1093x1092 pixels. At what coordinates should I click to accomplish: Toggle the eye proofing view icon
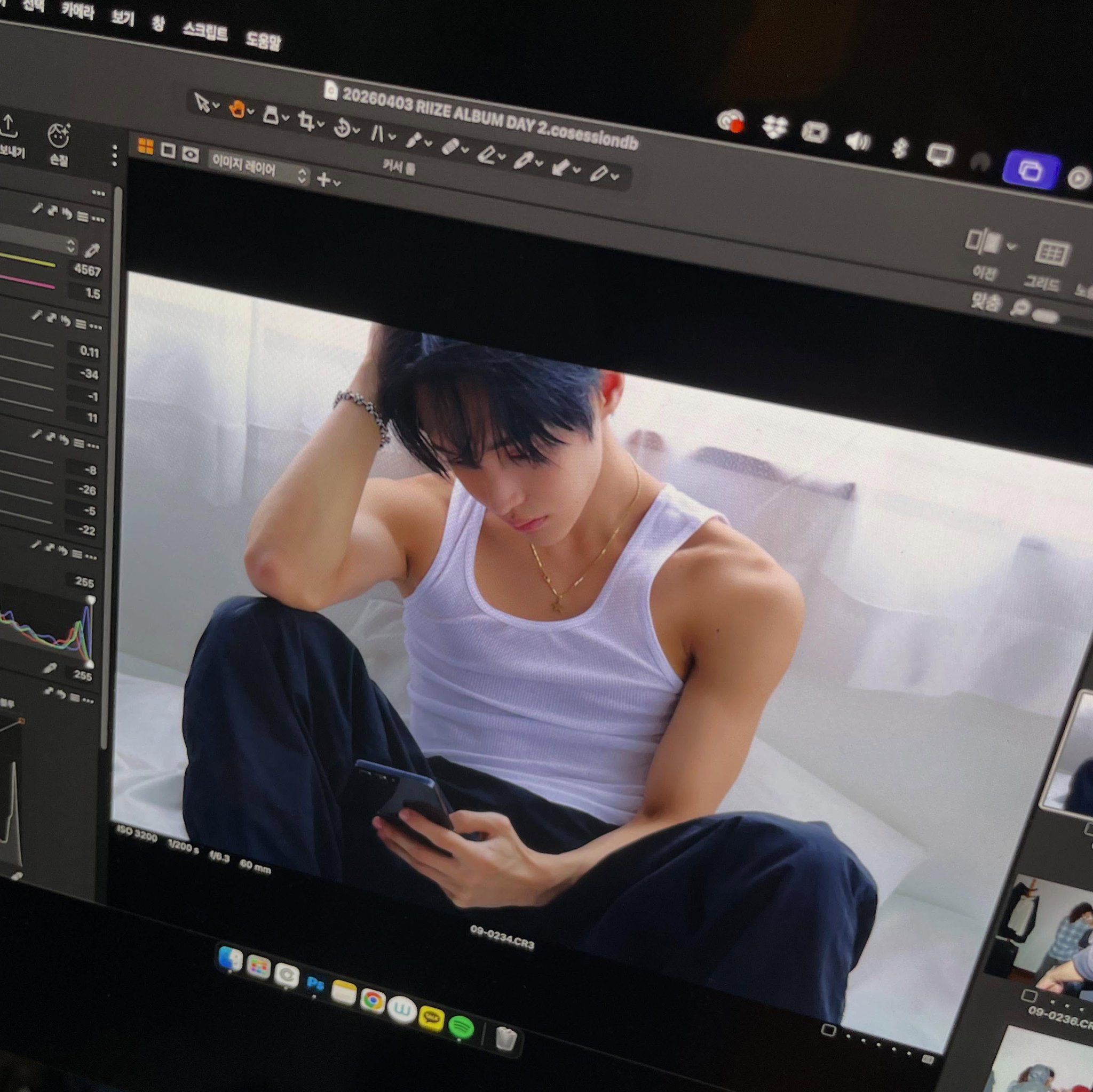pos(190,155)
